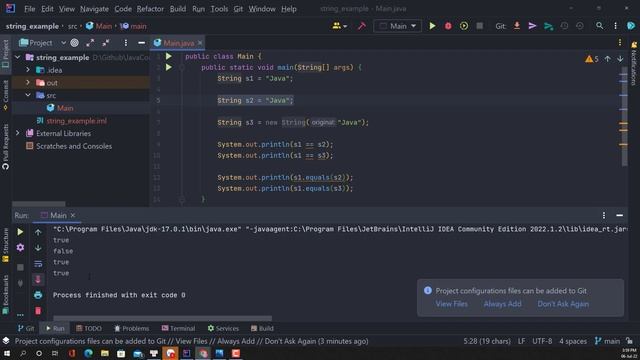Open Problems tool window tab
The height and width of the screenshot is (360, 640).
coord(131,328)
